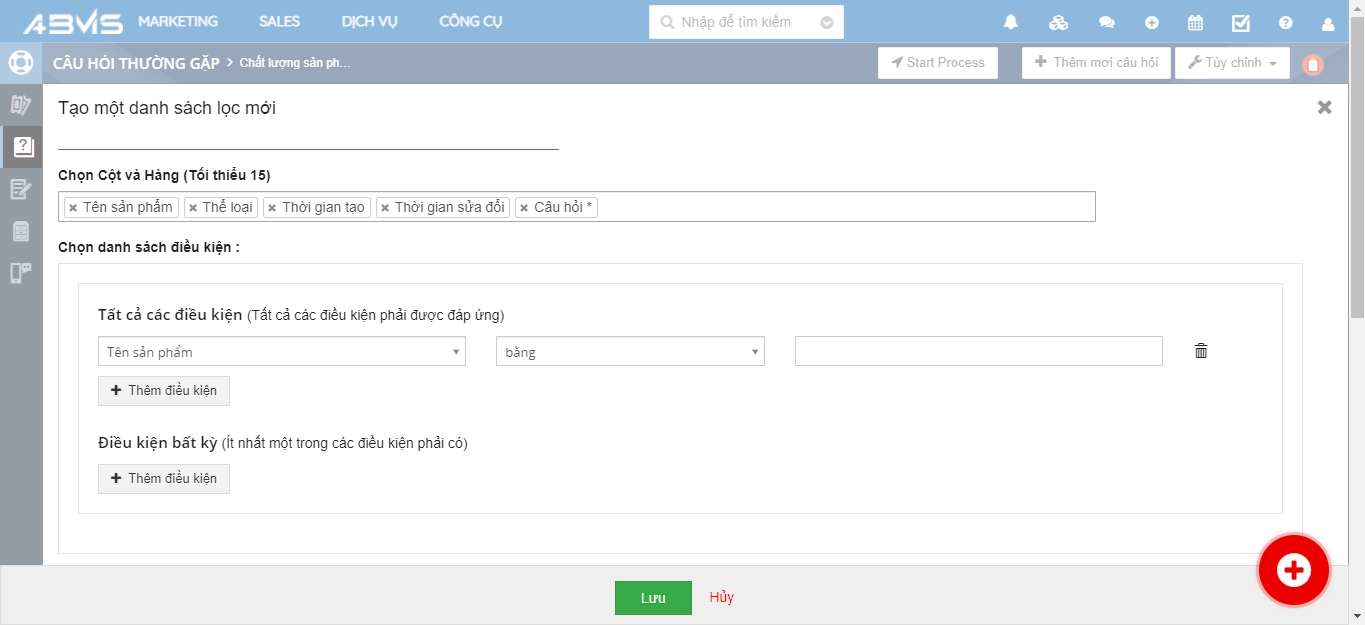Remove the 'Thể loại' column tag
This screenshot has width=1365, height=625.
tap(193, 208)
